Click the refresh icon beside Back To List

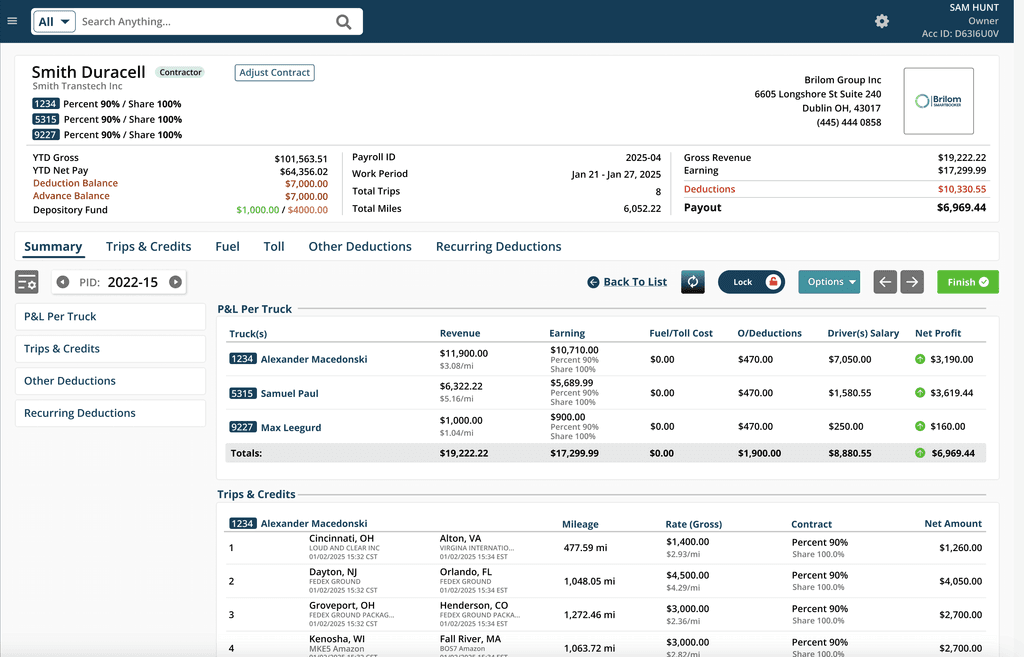[x=692, y=282]
